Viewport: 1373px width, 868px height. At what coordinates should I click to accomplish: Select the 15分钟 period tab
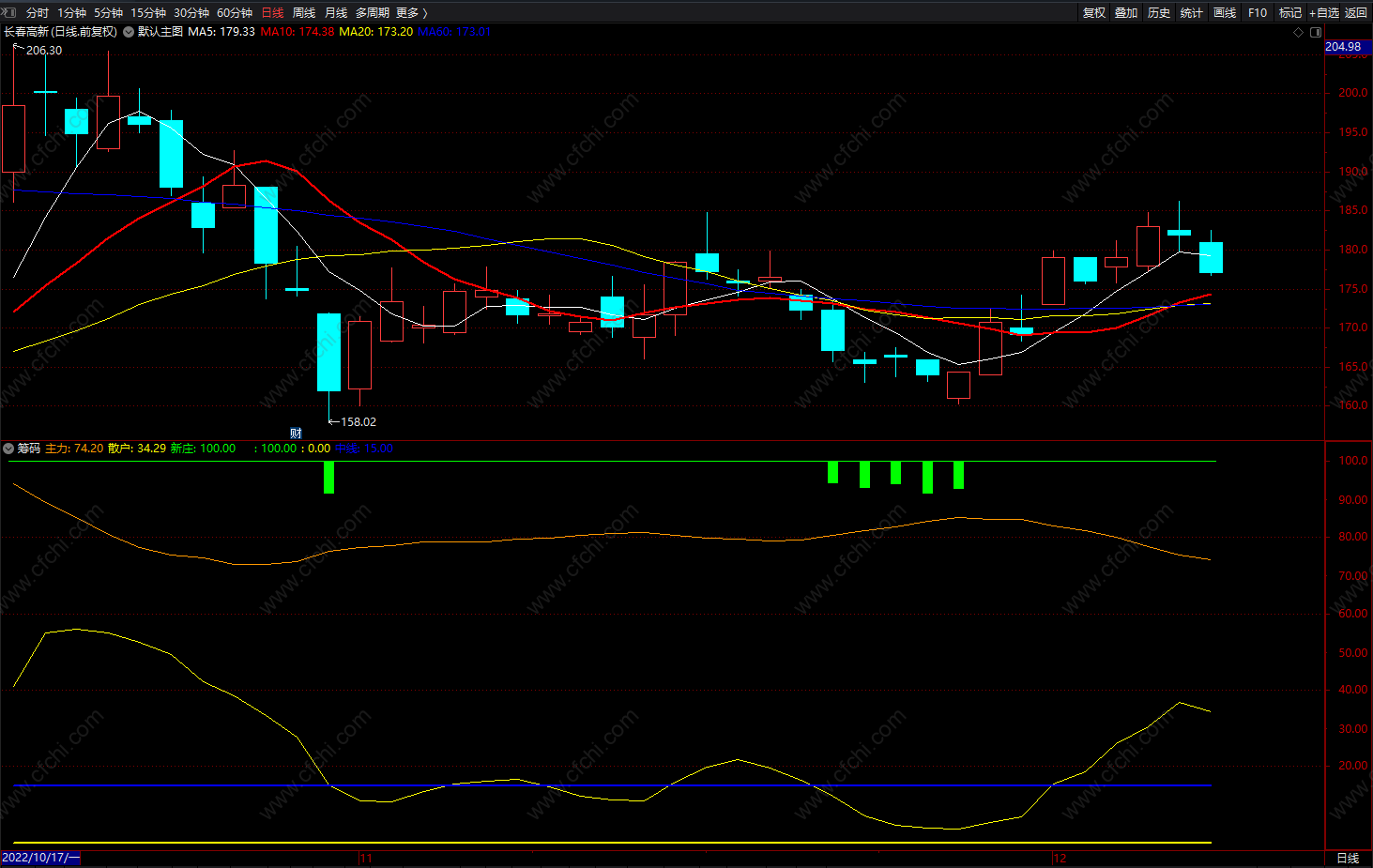coord(148,13)
